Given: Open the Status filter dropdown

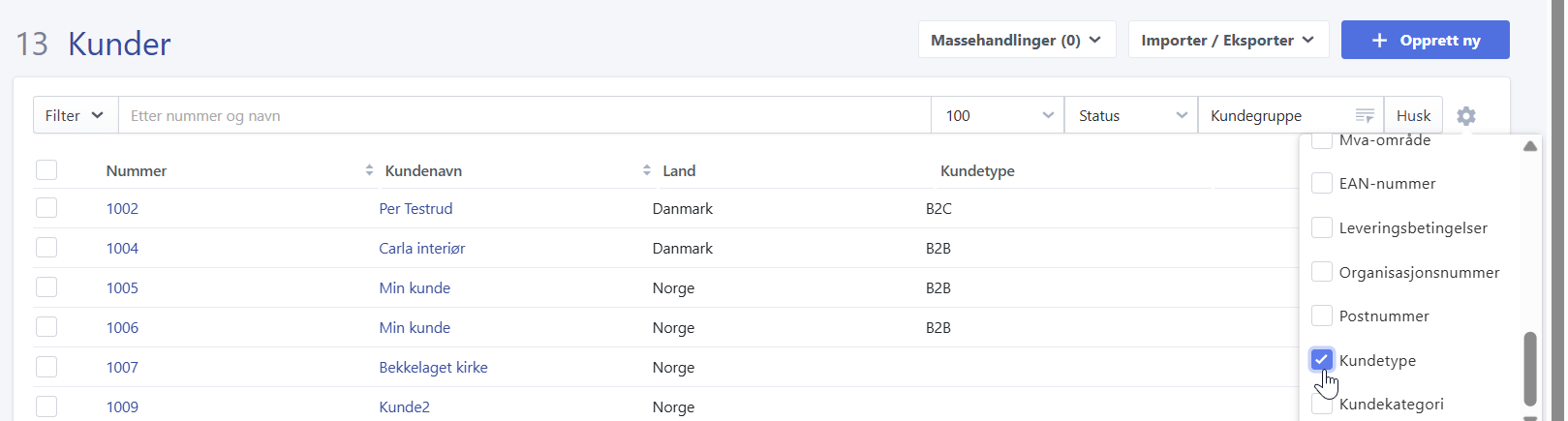Looking at the screenshot, I should [1130, 116].
